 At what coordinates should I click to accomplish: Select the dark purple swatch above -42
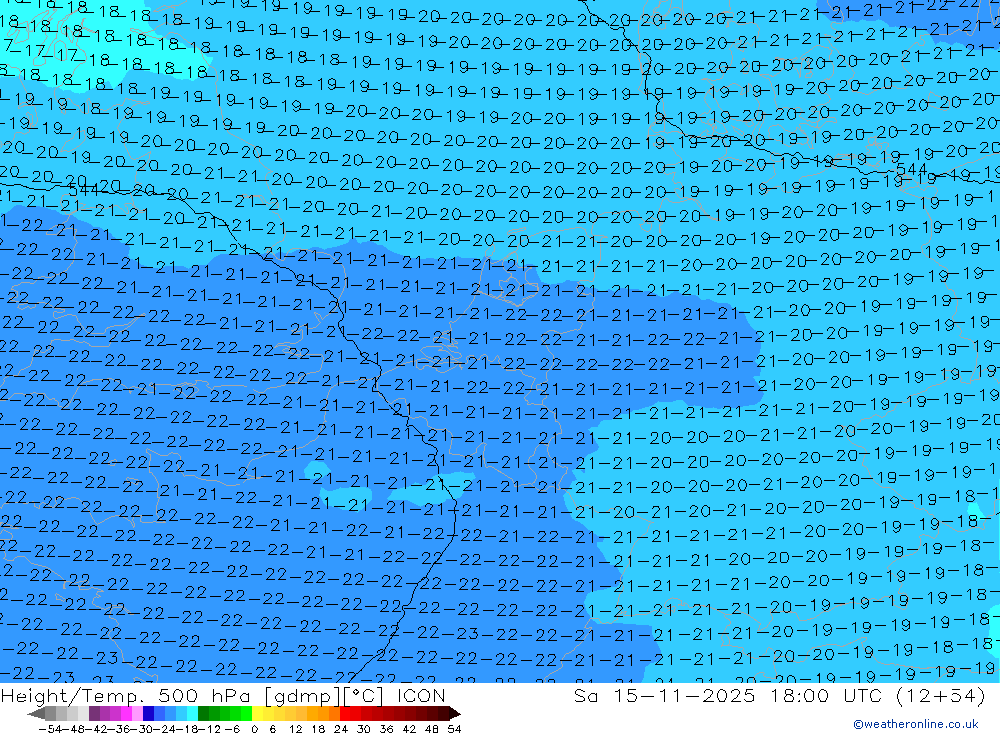(x=94, y=714)
